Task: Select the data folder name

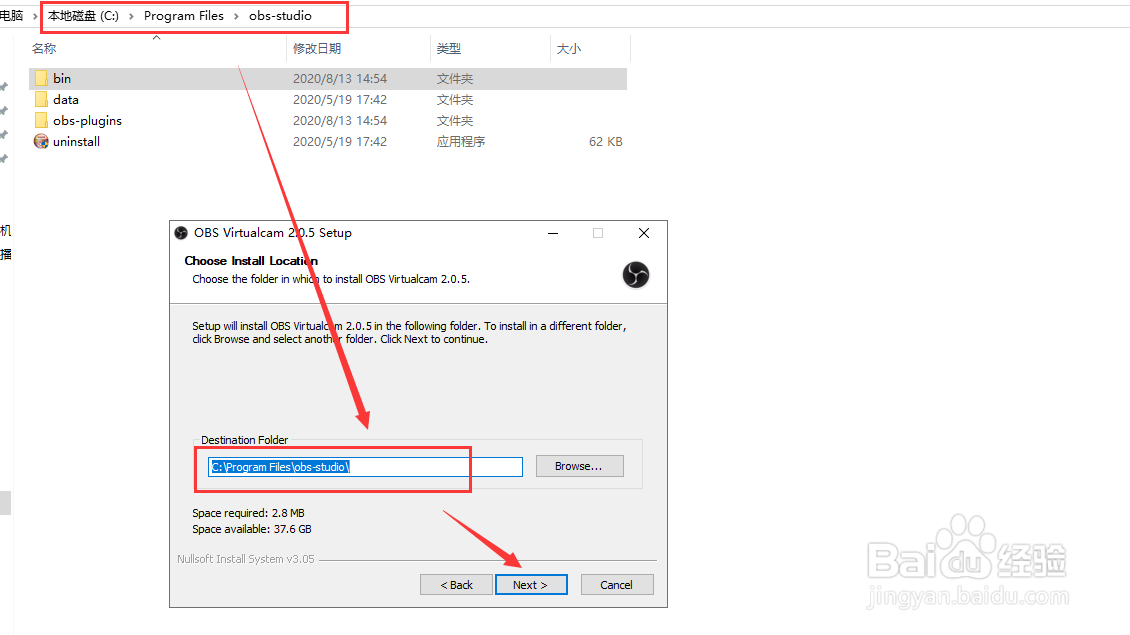Action: click(x=66, y=99)
